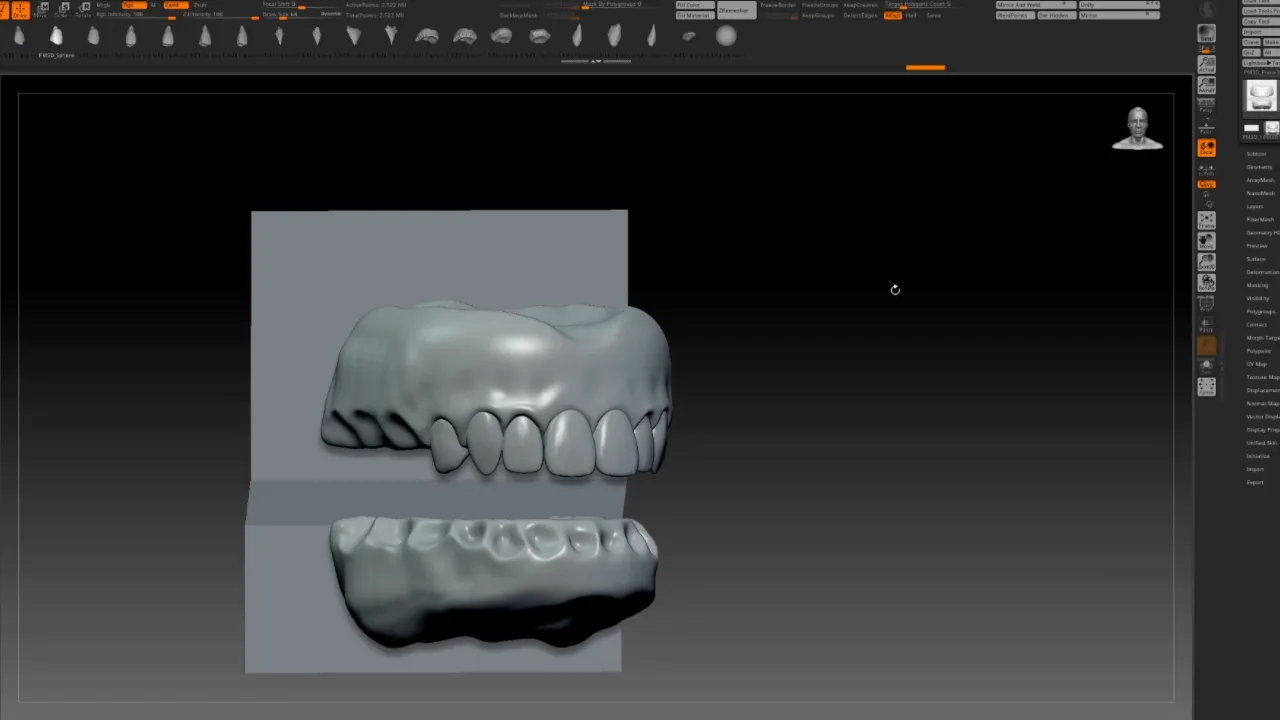Toggle the Rgb channel button
This screenshot has width=1280, height=720.
(x=135, y=5)
